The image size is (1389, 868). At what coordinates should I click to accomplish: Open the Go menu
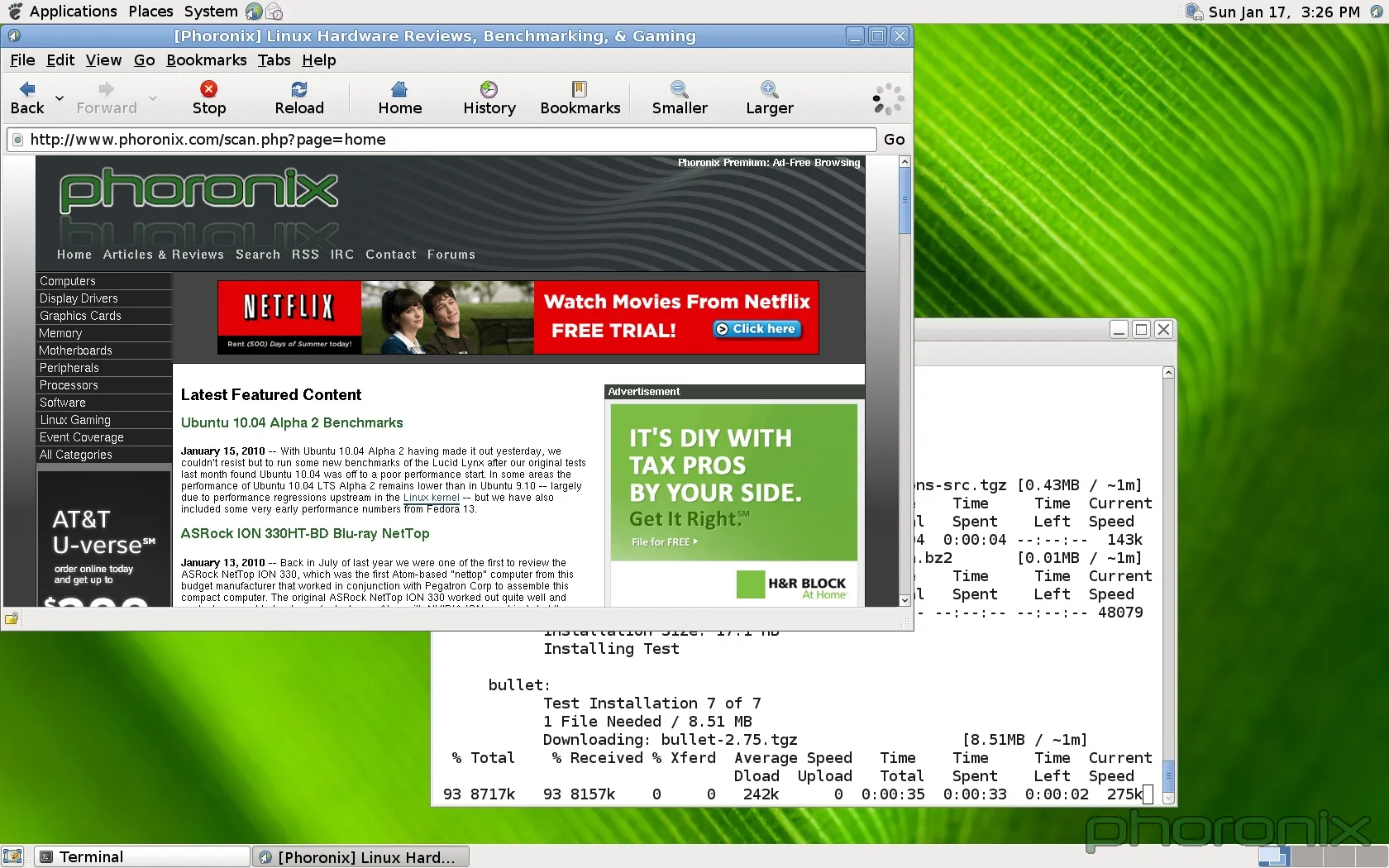[144, 60]
